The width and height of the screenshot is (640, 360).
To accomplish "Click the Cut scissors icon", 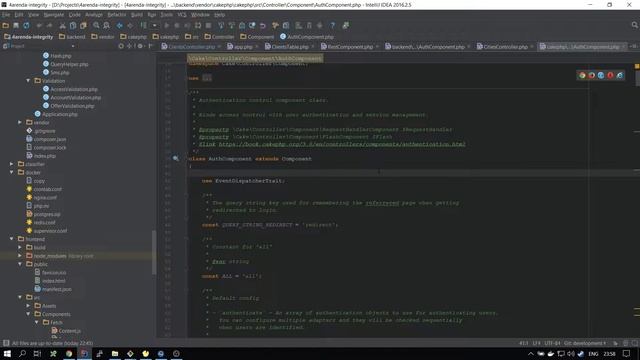I will [62, 25].
